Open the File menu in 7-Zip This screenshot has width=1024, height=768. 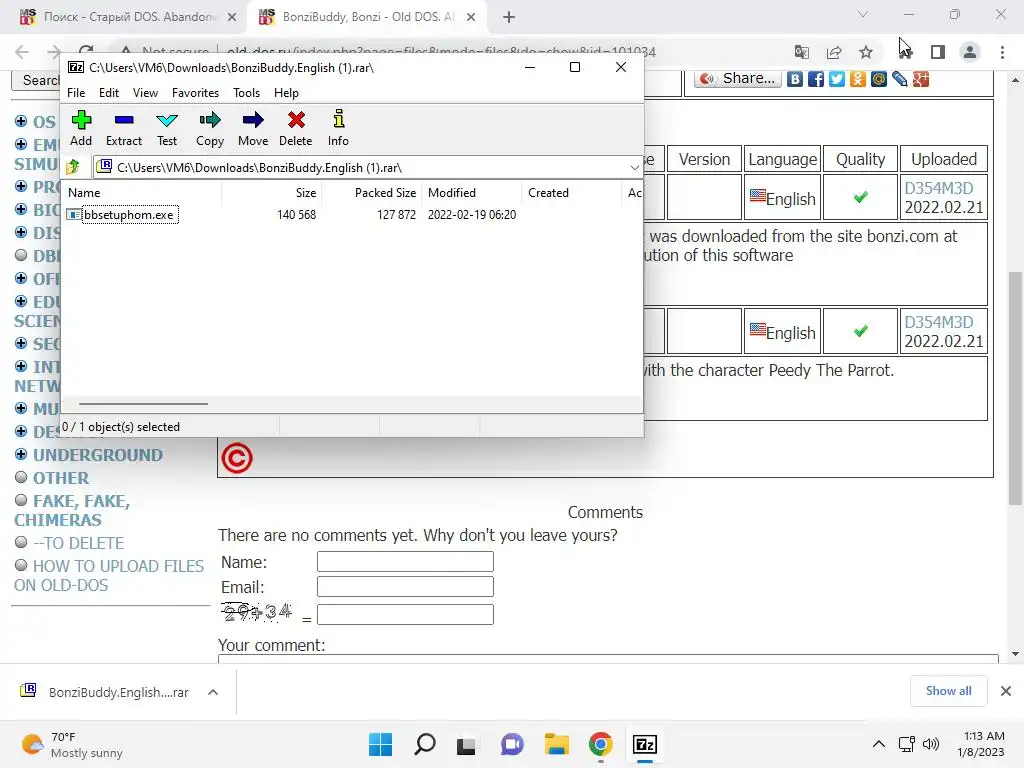76,93
